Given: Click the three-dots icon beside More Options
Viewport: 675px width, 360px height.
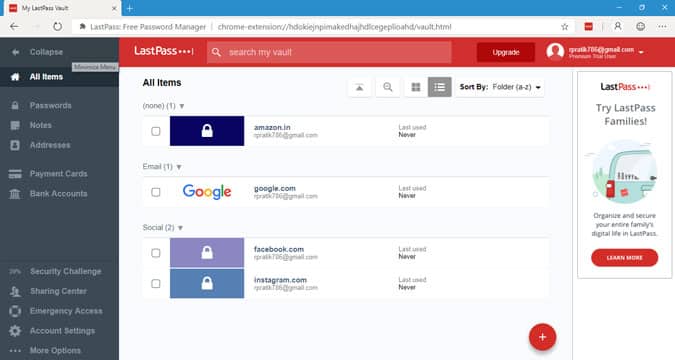Looking at the screenshot, I should 15,351.
